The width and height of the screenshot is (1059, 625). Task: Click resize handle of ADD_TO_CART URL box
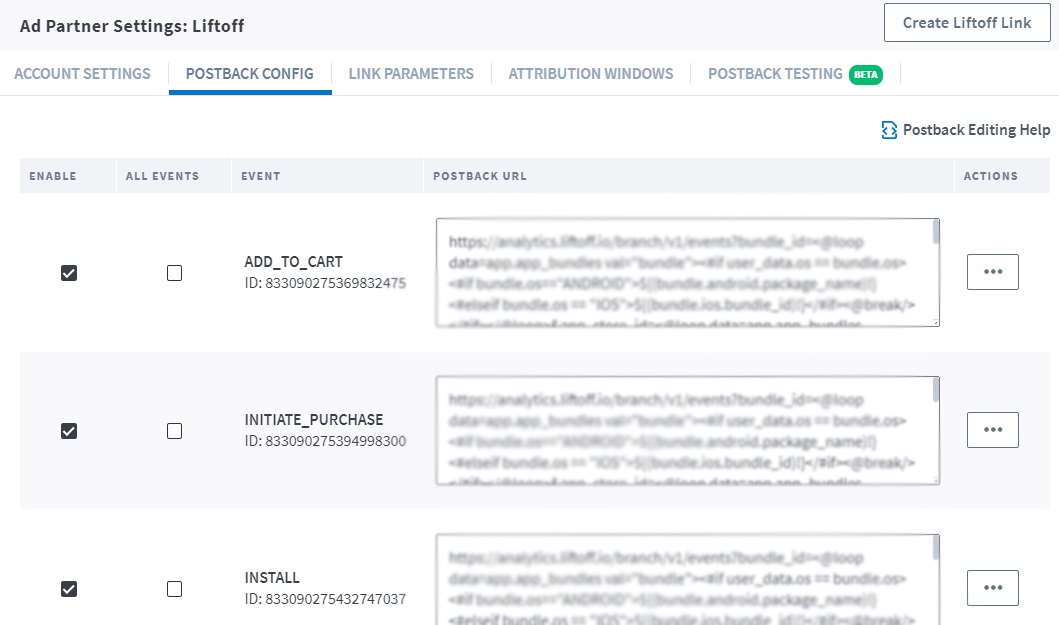coord(935,322)
